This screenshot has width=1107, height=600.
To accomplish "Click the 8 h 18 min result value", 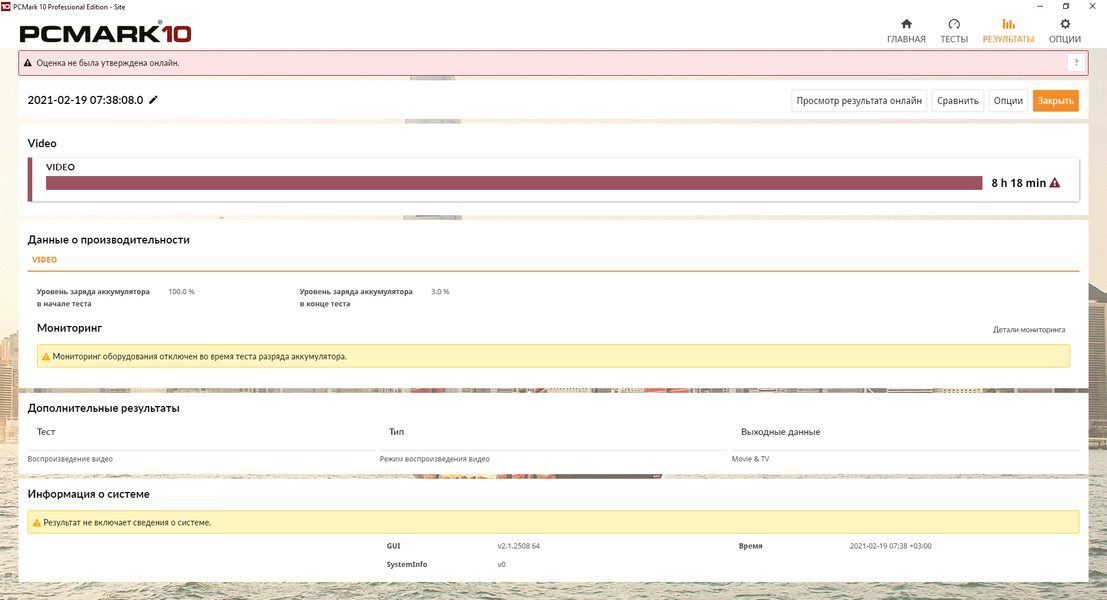I will pyautogui.click(x=1018, y=183).
